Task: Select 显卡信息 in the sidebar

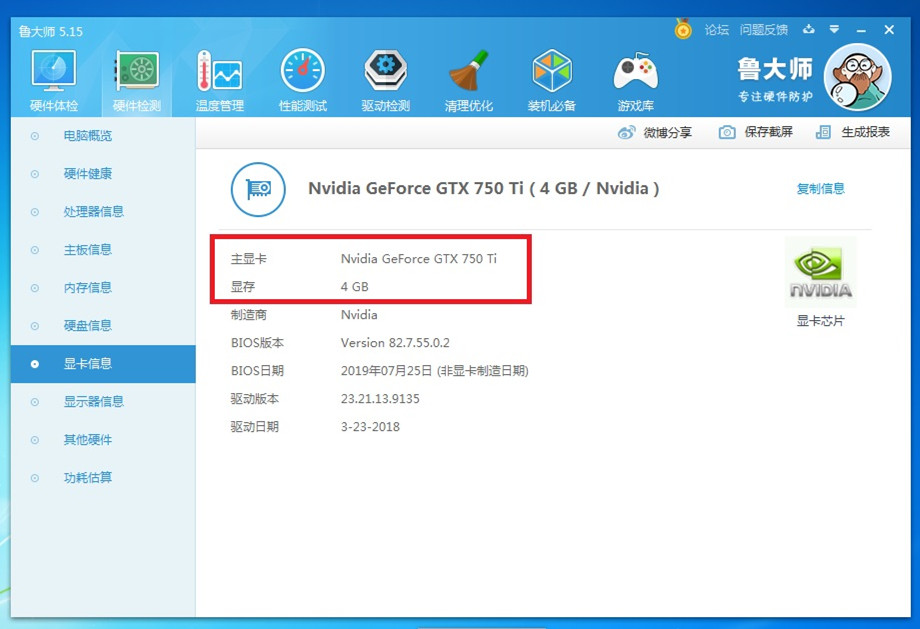Action: click(103, 364)
